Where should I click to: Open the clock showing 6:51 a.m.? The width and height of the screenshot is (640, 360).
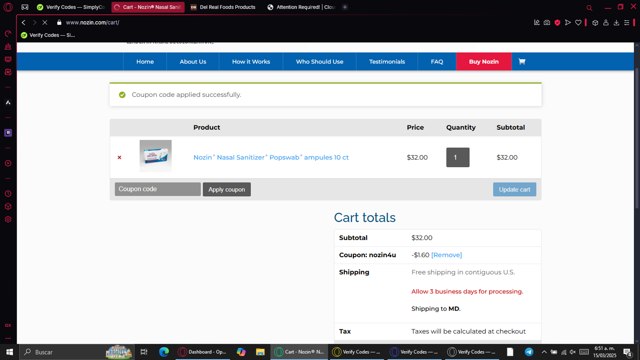coord(605,352)
